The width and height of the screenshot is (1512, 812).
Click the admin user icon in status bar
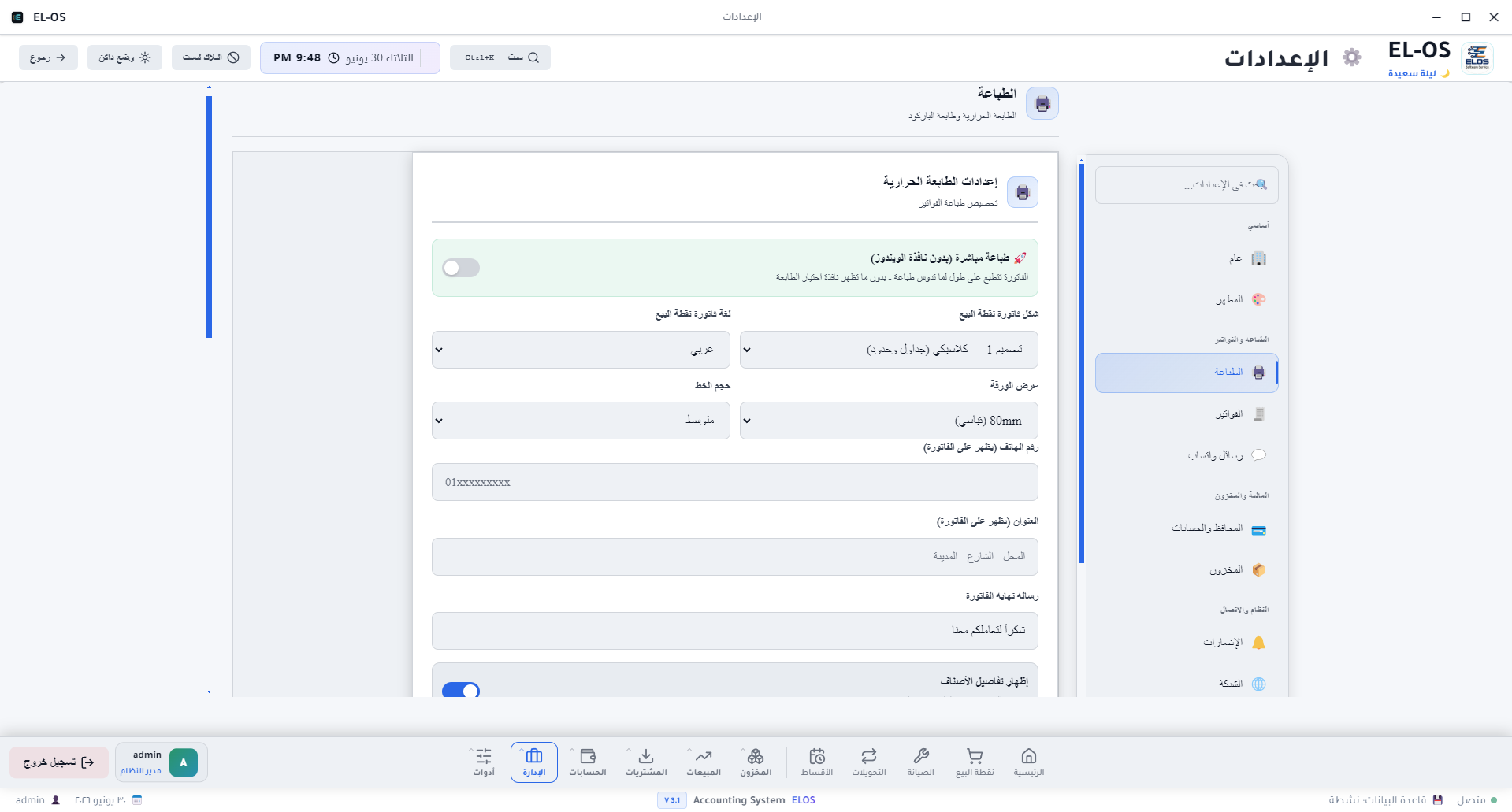[55, 800]
